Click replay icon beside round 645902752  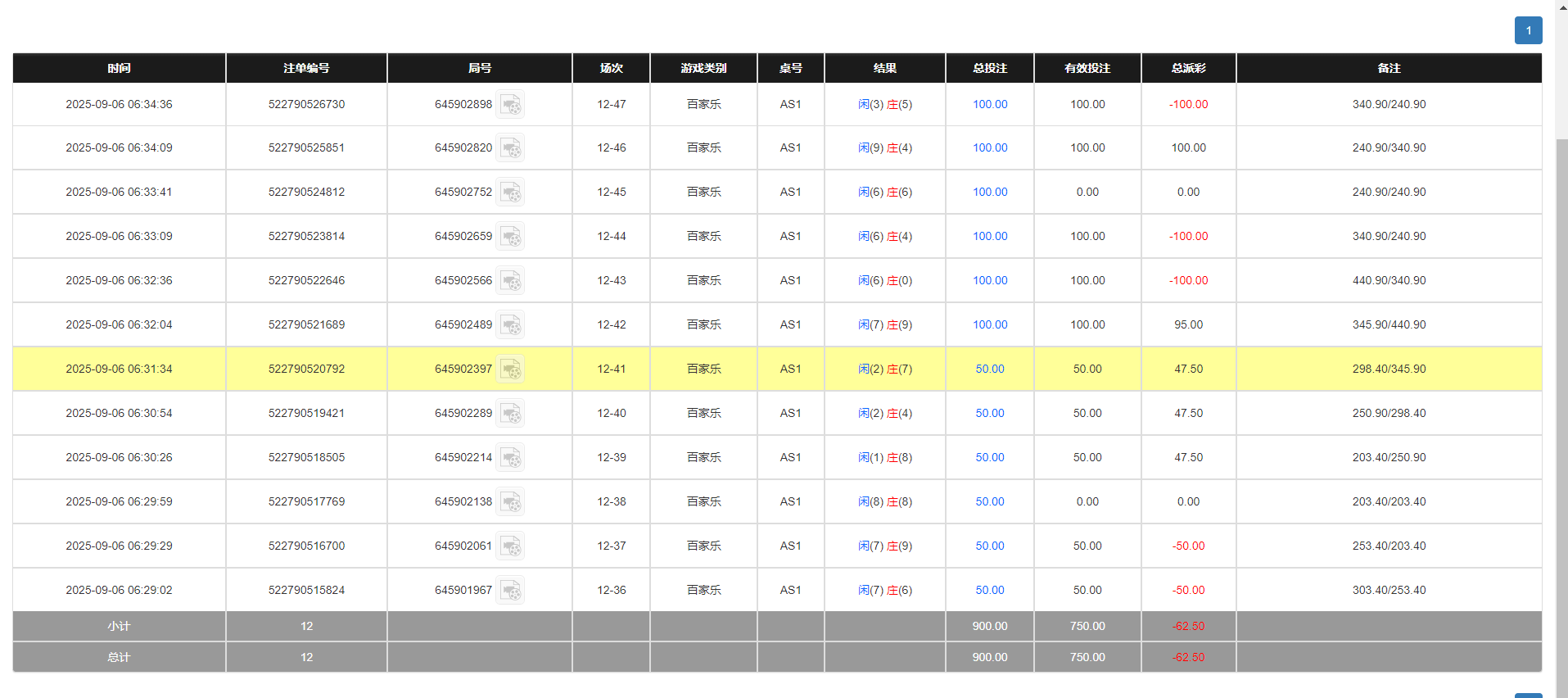click(511, 193)
